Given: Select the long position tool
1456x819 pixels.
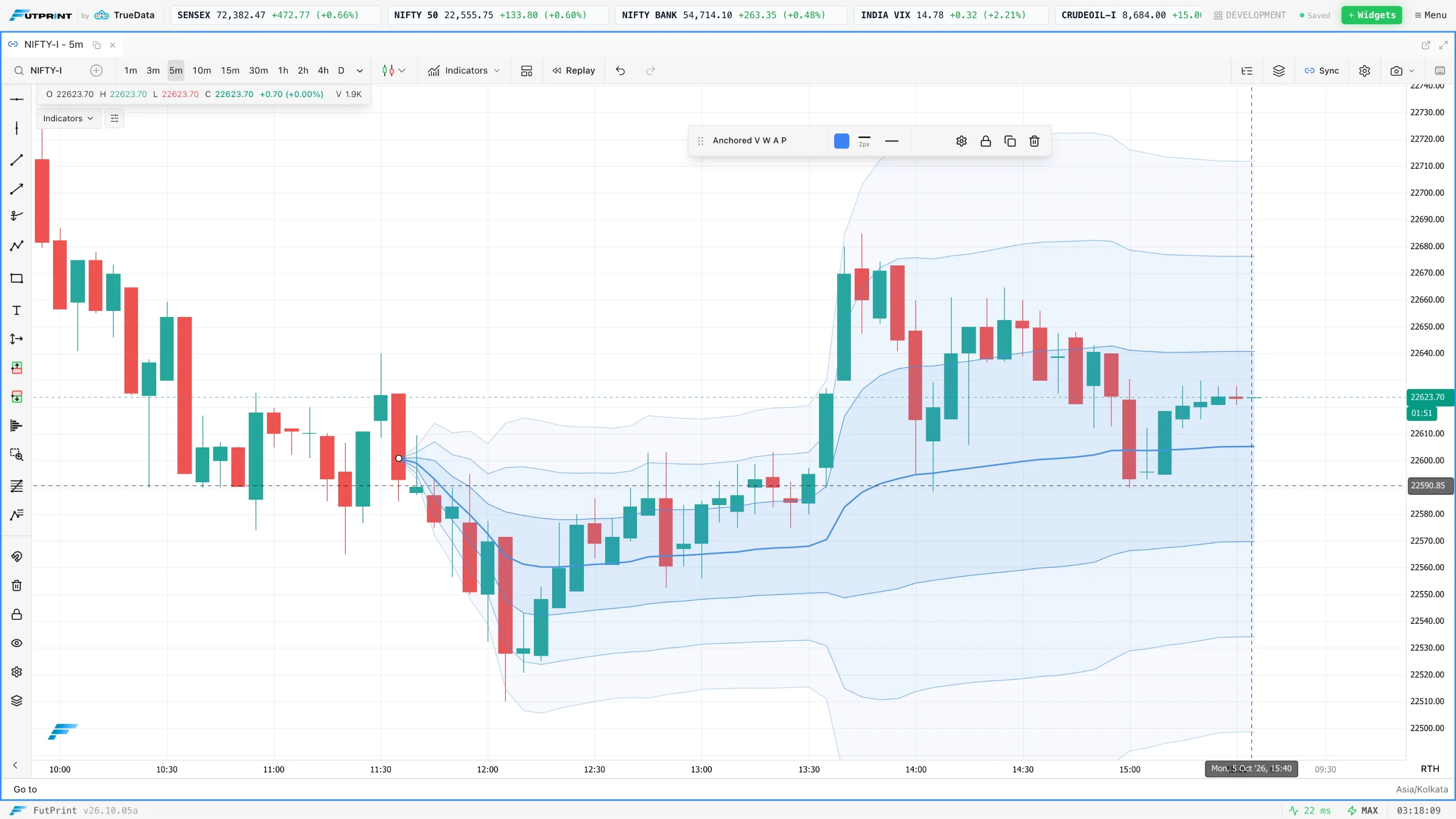Looking at the screenshot, I should tap(16, 368).
